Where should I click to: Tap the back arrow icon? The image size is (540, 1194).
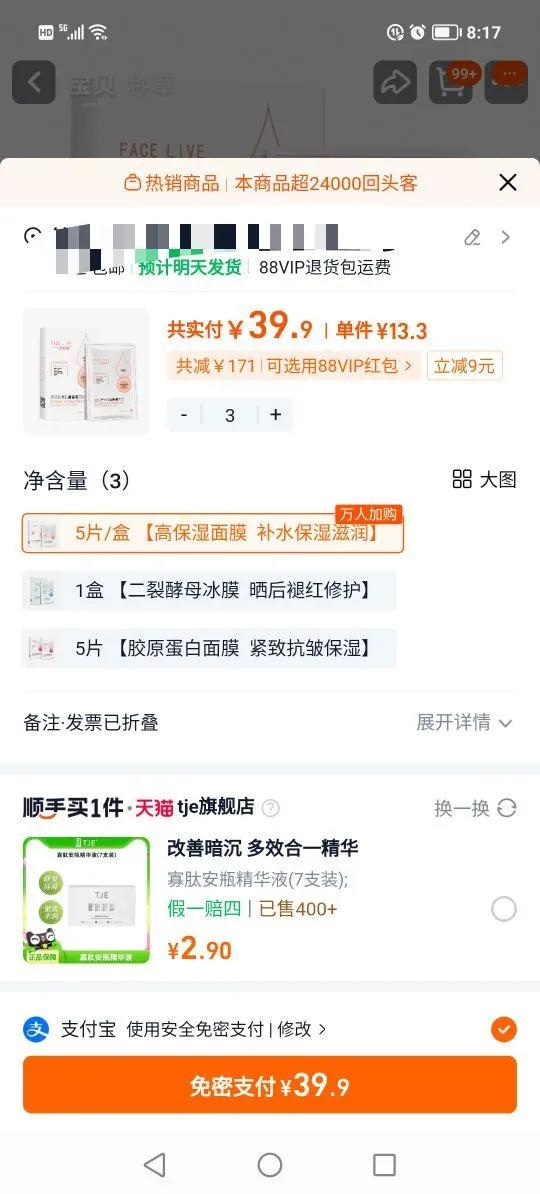34,82
